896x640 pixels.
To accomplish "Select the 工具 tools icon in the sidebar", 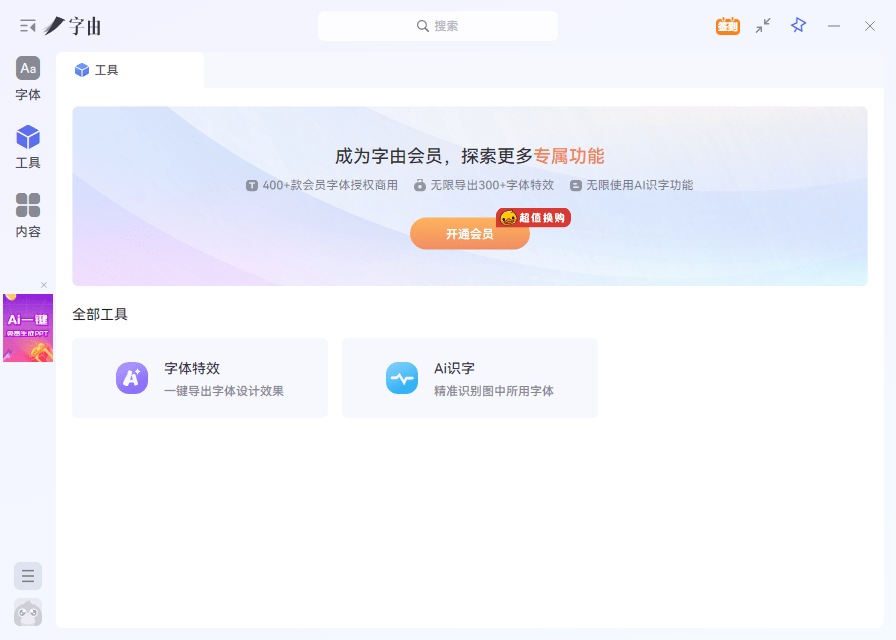I will [x=27, y=147].
